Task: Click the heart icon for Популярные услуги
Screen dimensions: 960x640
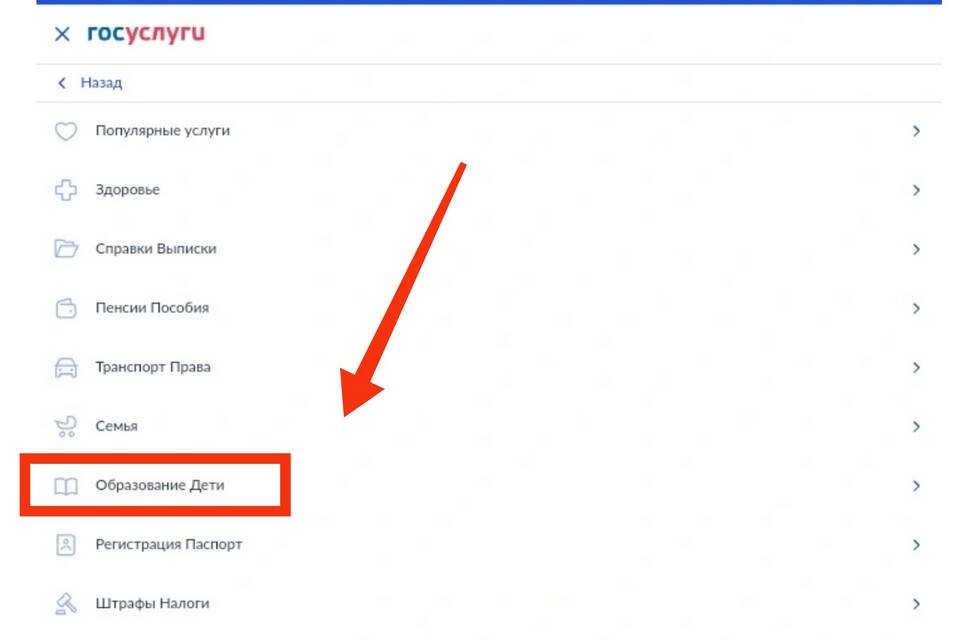Action: point(66,131)
